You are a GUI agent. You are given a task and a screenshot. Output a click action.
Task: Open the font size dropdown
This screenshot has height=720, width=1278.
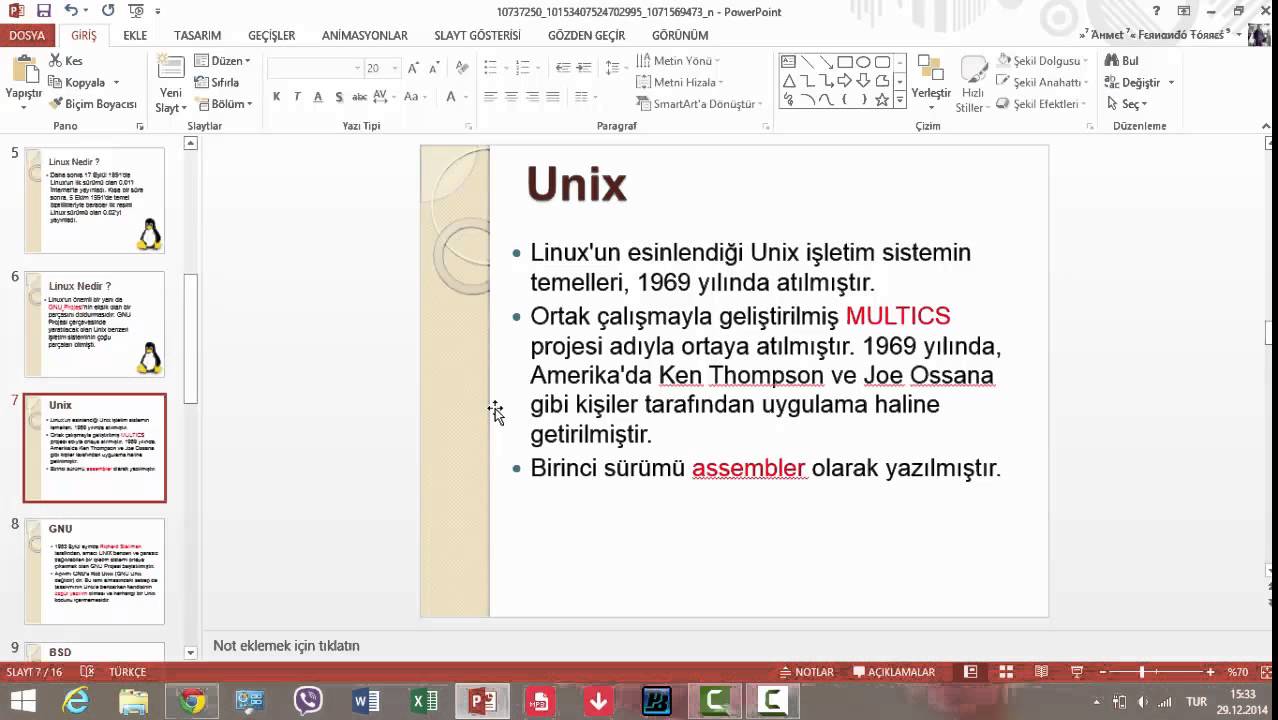[x=393, y=68]
